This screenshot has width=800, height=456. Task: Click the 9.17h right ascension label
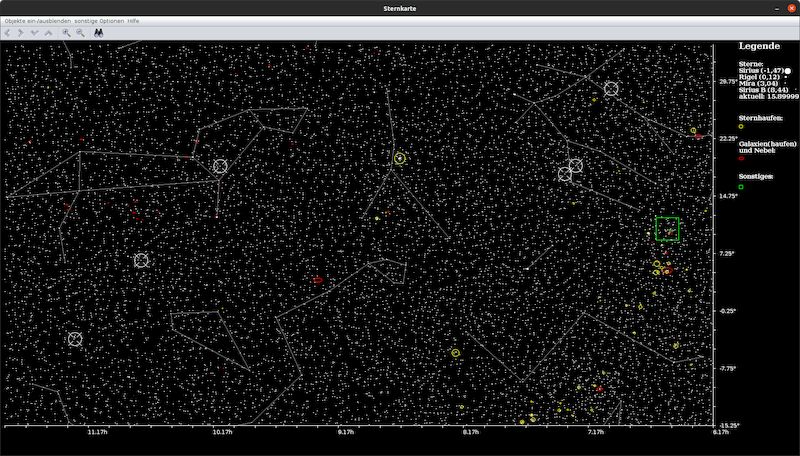[346, 432]
